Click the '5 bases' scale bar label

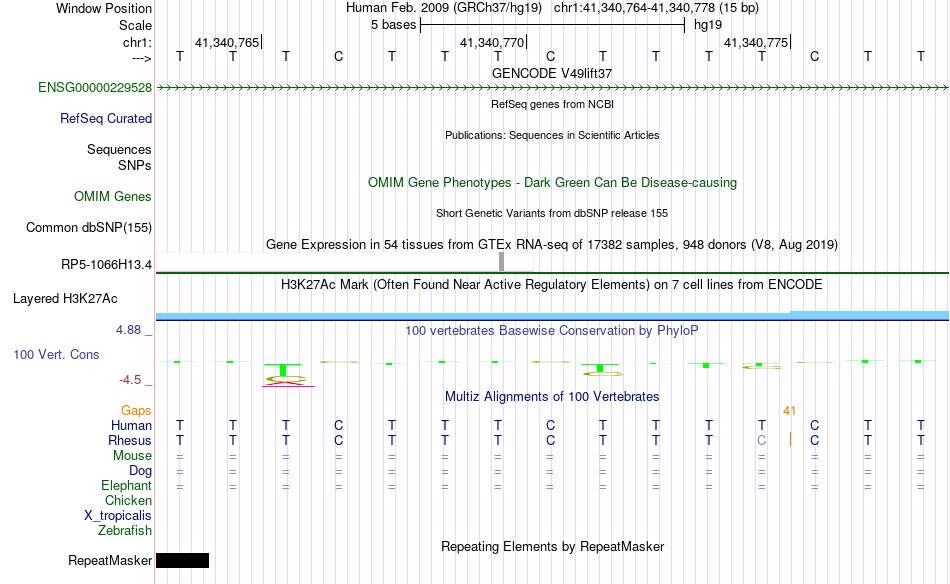(x=394, y=25)
